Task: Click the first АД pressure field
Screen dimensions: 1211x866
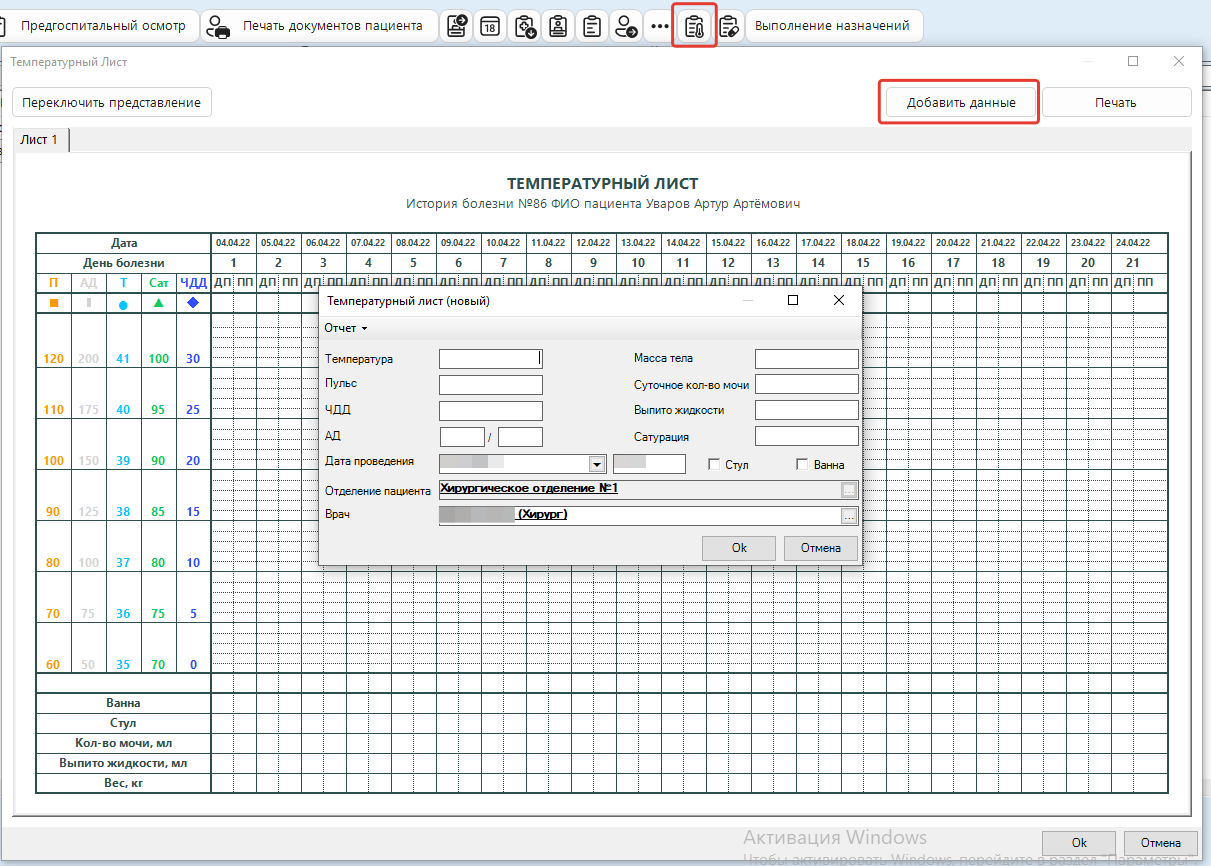Action: [462, 437]
